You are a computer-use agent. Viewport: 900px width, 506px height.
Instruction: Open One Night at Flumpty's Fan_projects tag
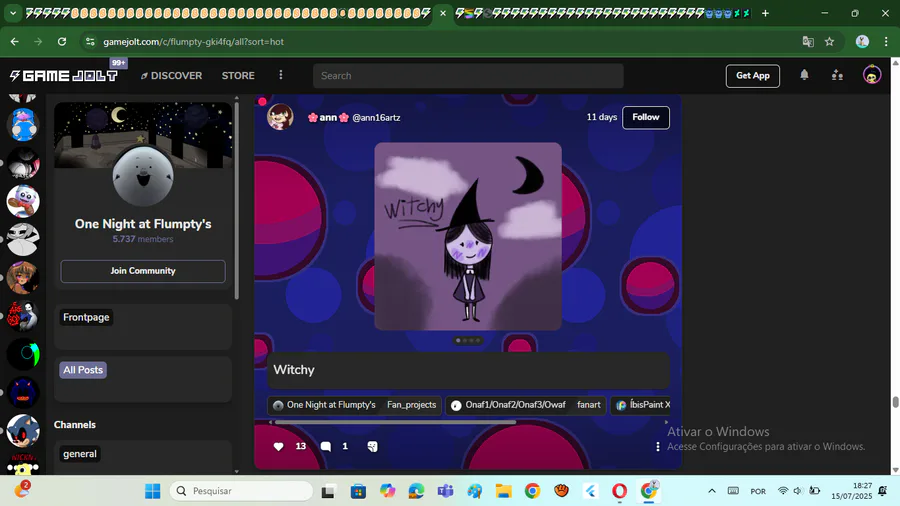coord(355,405)
